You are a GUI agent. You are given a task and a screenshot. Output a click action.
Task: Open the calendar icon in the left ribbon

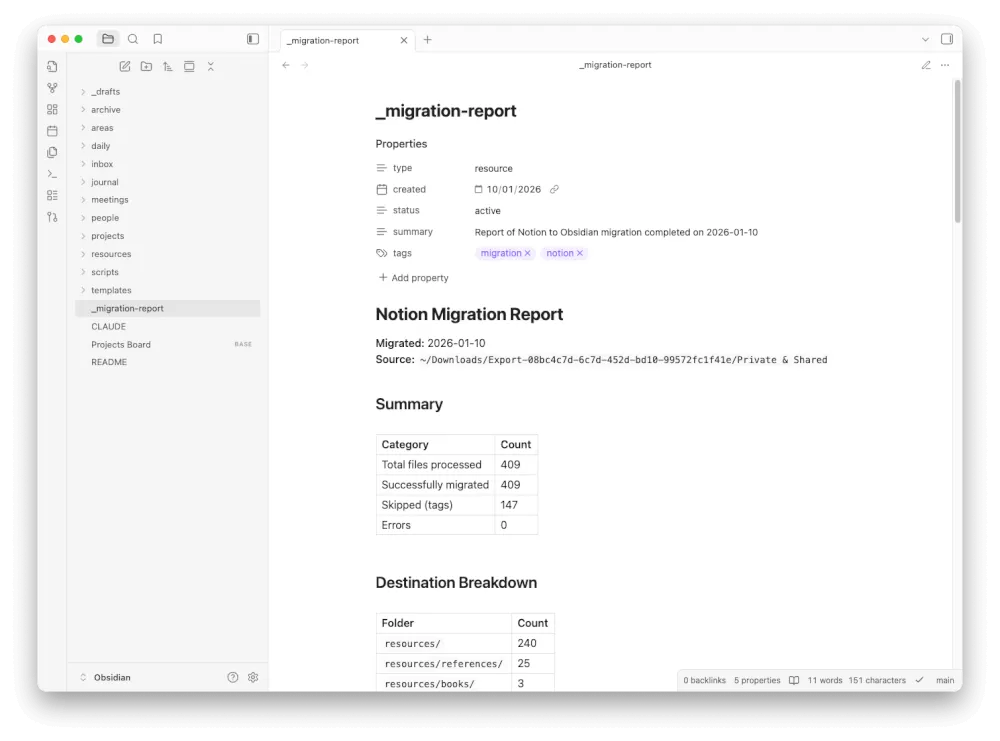click(52, 130)
